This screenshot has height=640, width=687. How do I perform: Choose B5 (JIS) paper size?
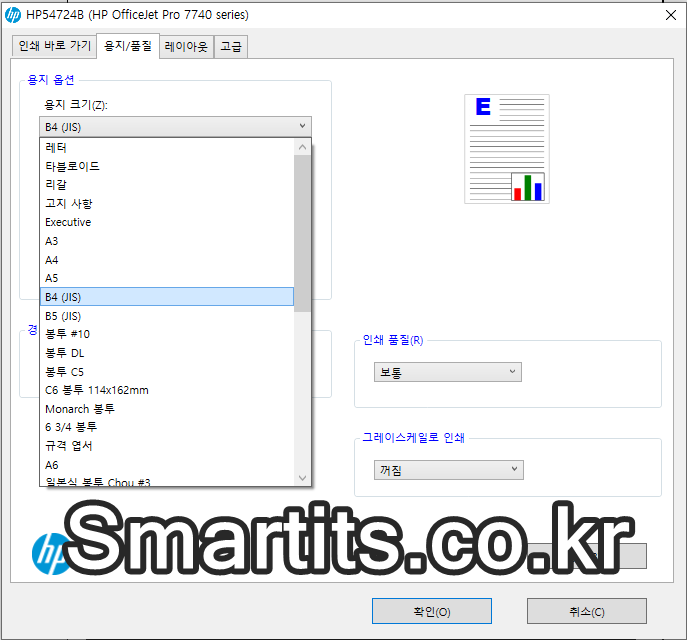tap(167, 316)
